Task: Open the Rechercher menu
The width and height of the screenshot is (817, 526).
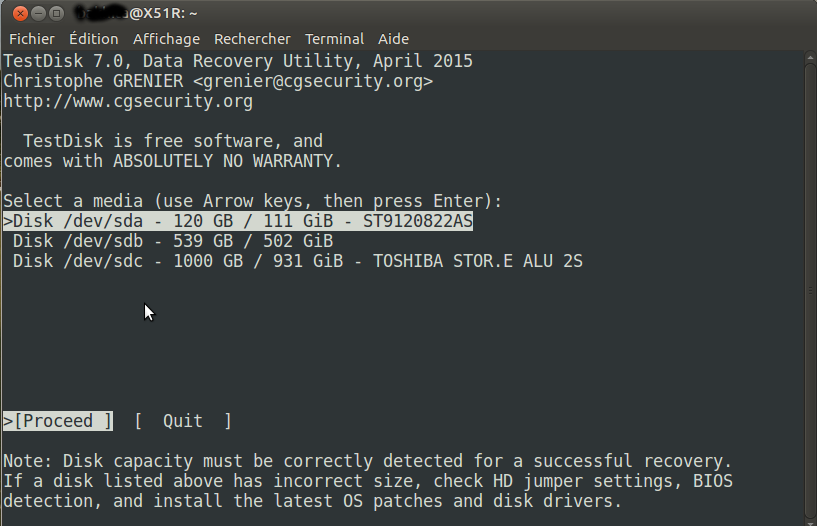Action: point(252,39)
